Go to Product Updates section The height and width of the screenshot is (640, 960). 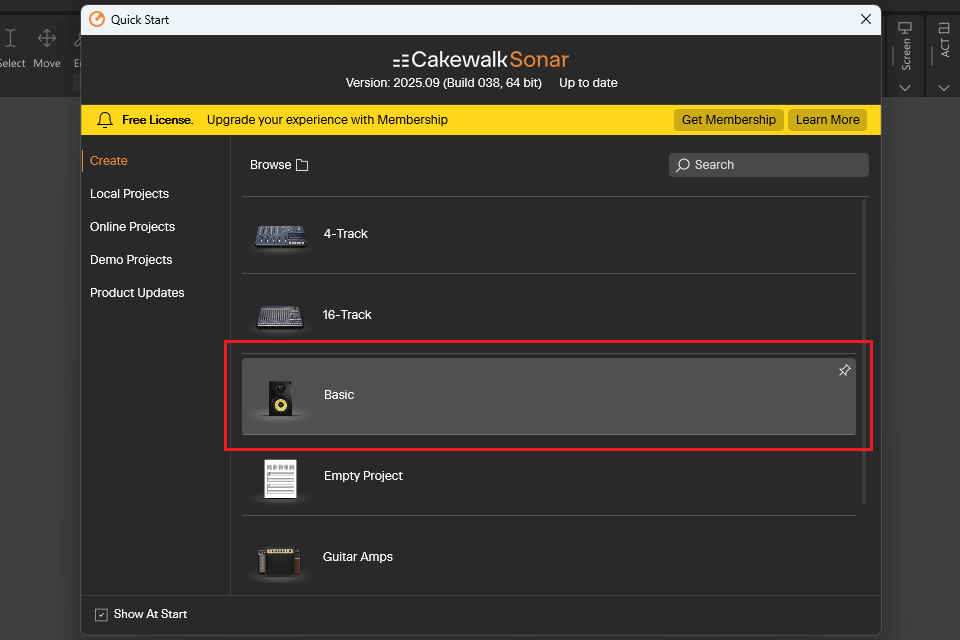(137, 293)
